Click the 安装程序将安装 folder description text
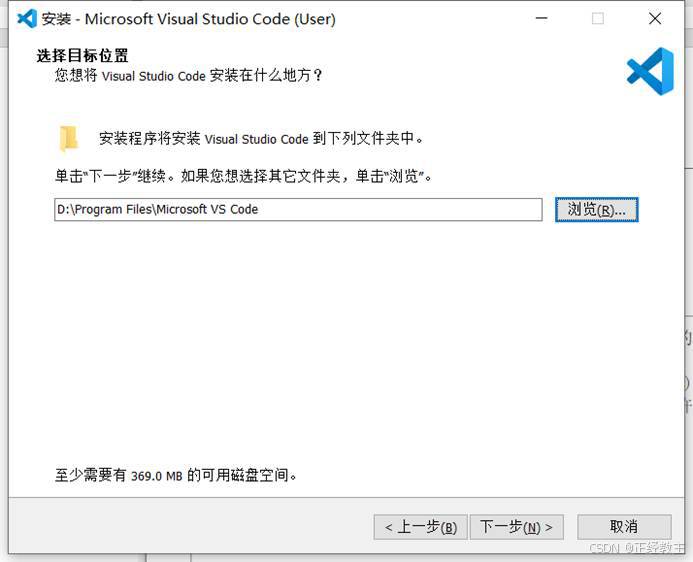The height and width of the screenshot is (562, 693). [x=261, y=139]
